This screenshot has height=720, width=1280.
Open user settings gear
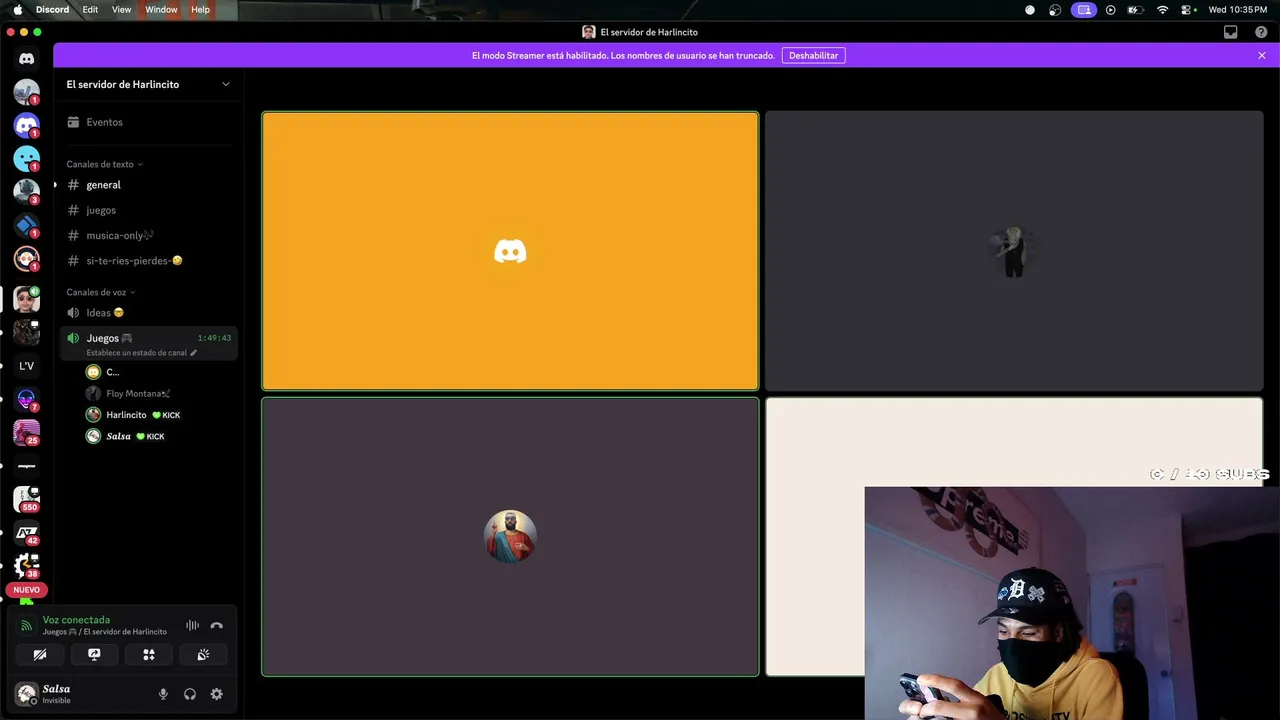(216, 694)
